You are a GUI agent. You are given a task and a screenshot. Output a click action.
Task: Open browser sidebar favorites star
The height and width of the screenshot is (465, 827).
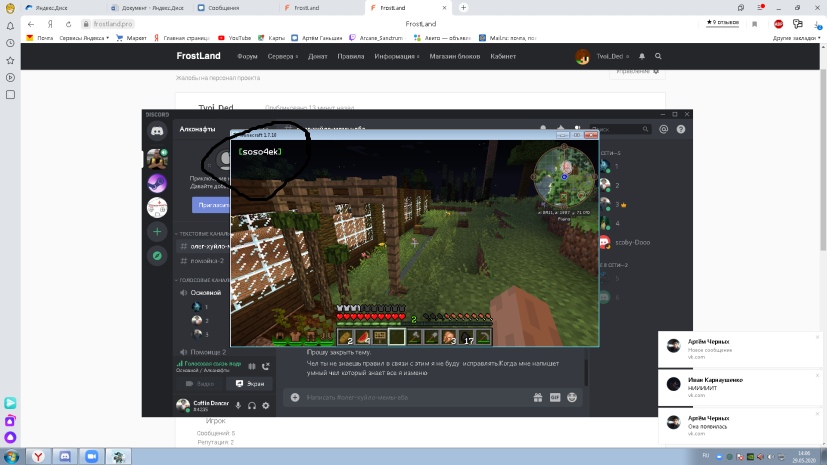click(x=10, y=61)
